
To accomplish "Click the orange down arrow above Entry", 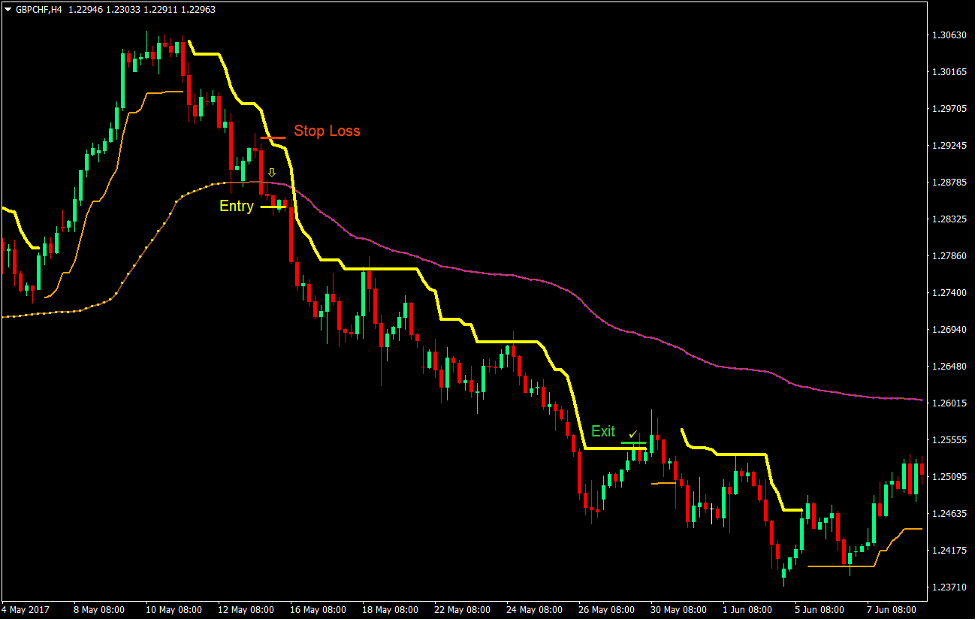I will coord(272,172).
